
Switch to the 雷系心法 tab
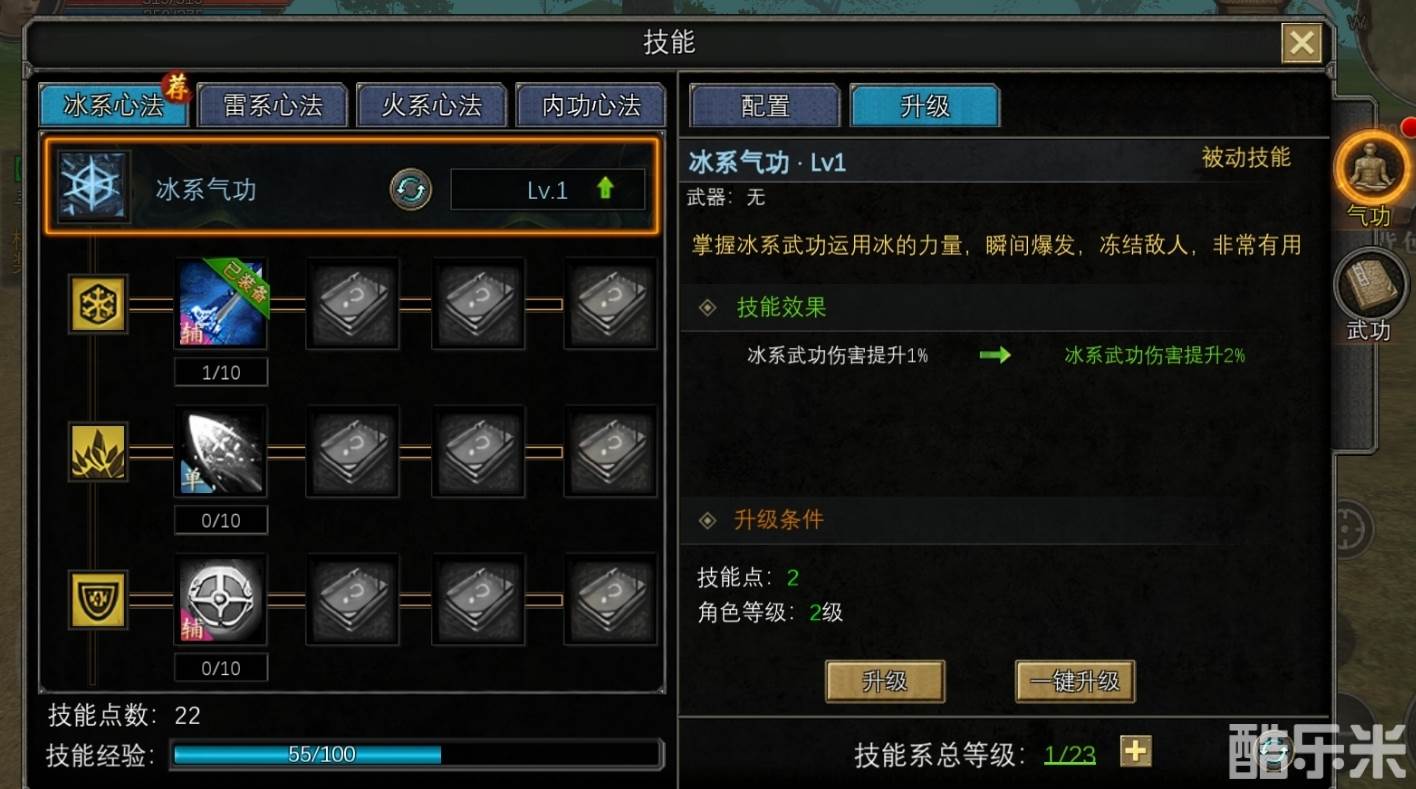(273, 105)
